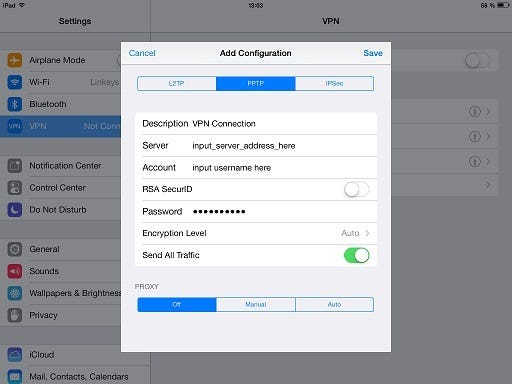Screen dimensions: 512x384
Task: Cancel the Add Configuration dialog
Action: (142, 53)
